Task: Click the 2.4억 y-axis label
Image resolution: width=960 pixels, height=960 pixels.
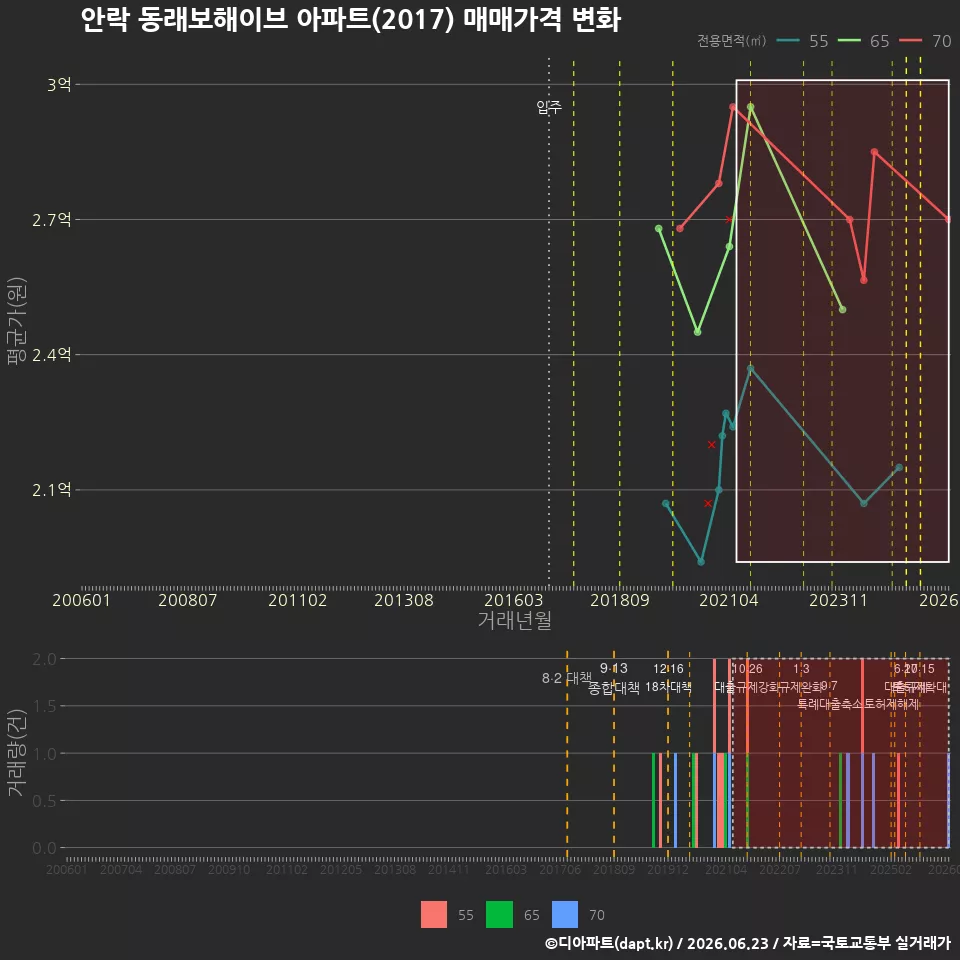Action: (52, 354)
